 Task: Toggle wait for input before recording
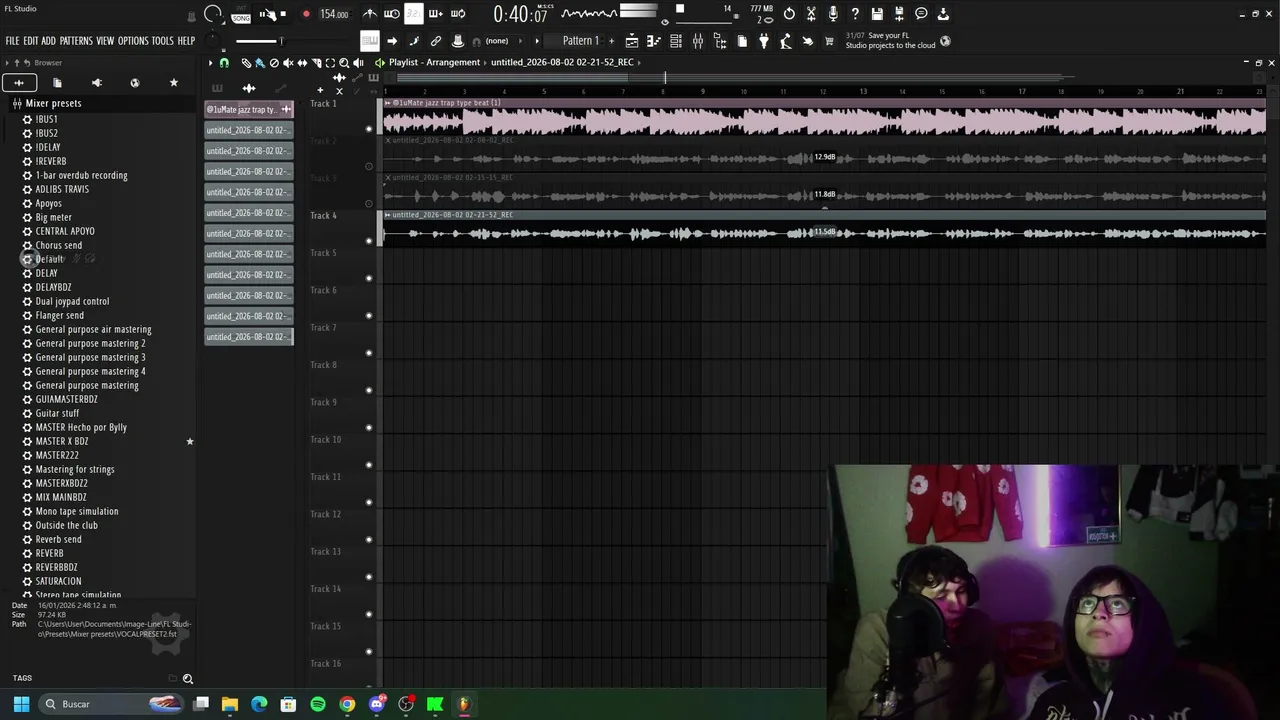[x=392, y=14]
